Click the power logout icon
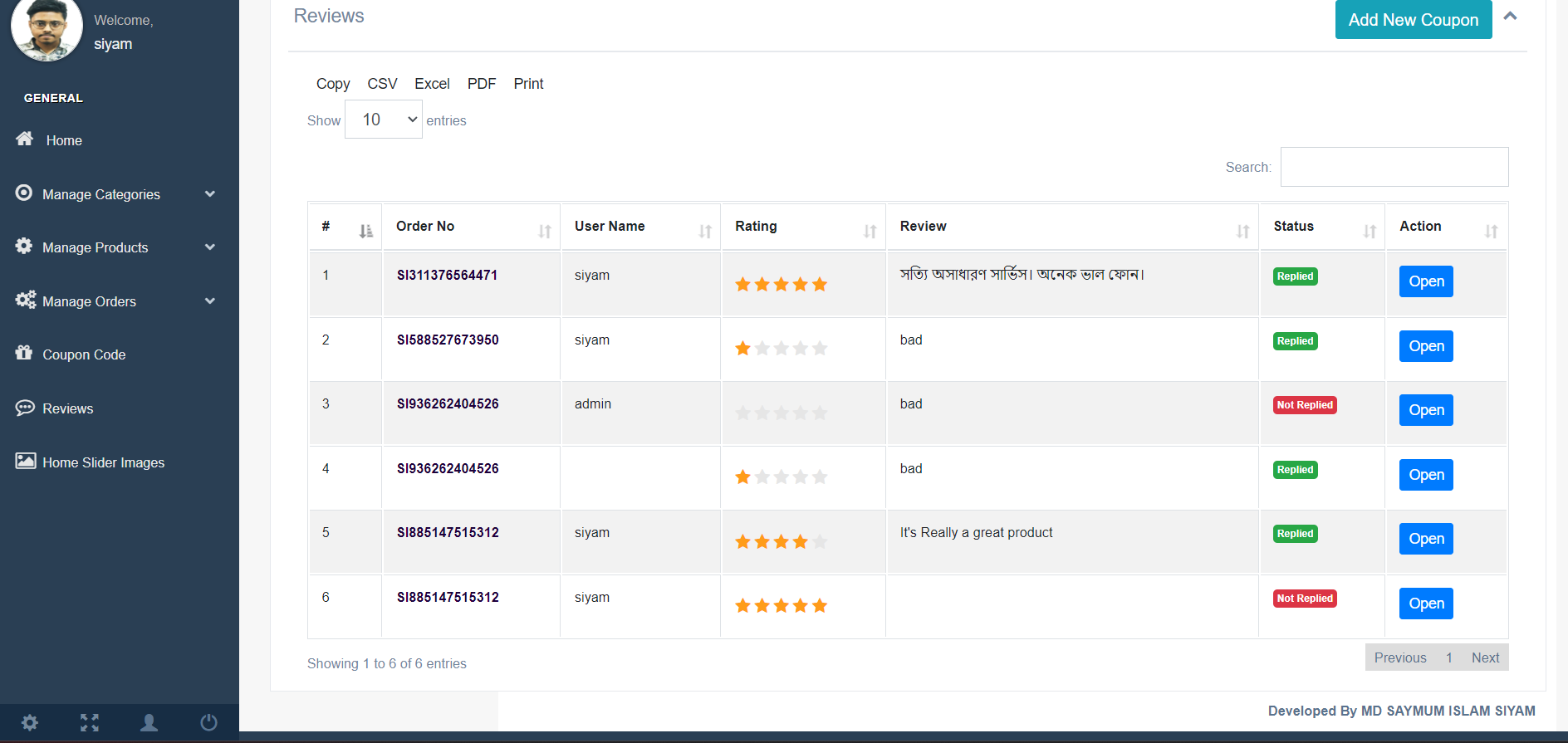Viewport: 1568px width, 743px height. pyautogui.click(x=209, y=722)
